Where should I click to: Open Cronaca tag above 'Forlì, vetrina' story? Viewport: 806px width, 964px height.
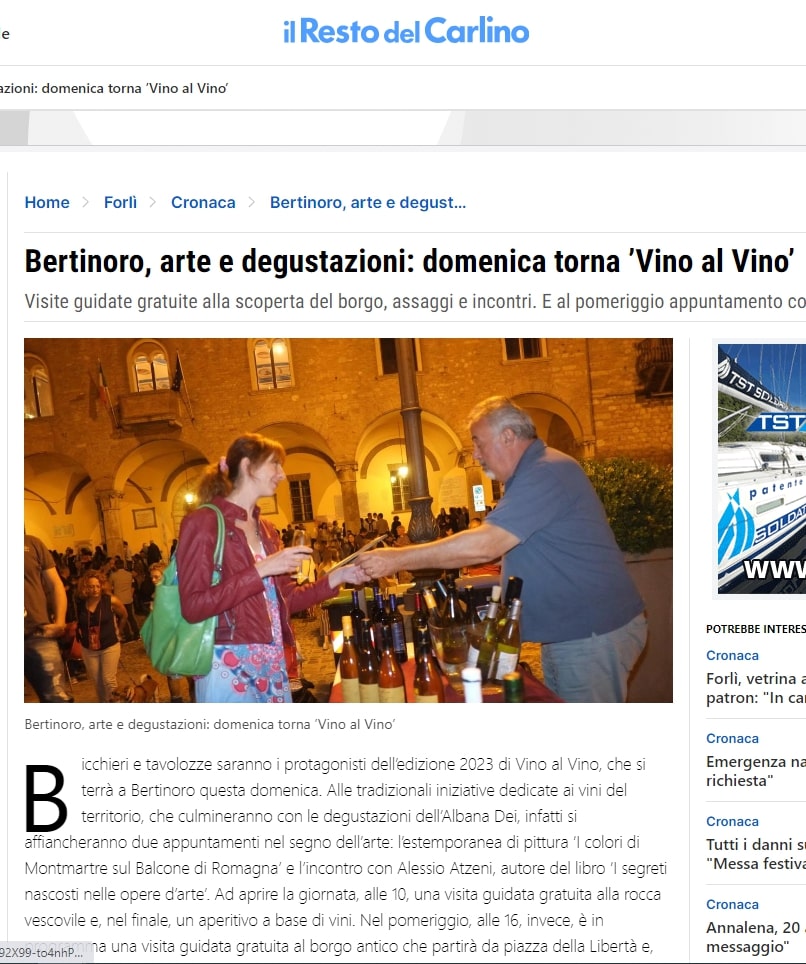(x=732, y=655)
